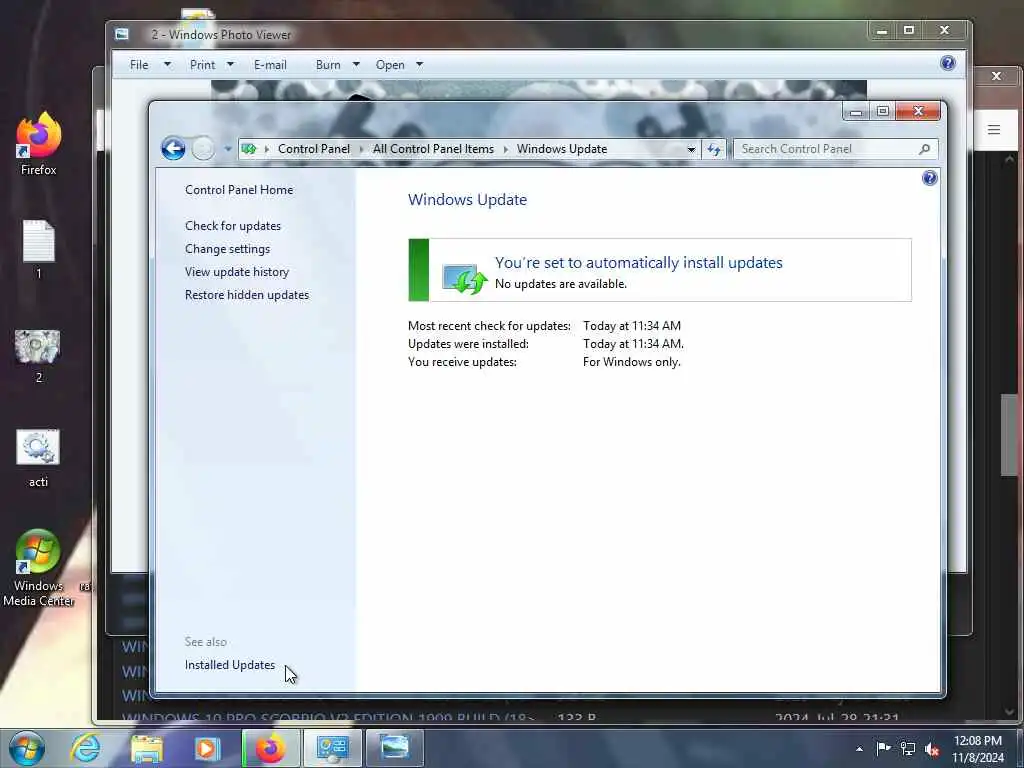Viewport: 1024px width, 768px height.
Task: Open Windows Media Center desktop shortcut
Action: pyautogui.click(x=38, y=568)
